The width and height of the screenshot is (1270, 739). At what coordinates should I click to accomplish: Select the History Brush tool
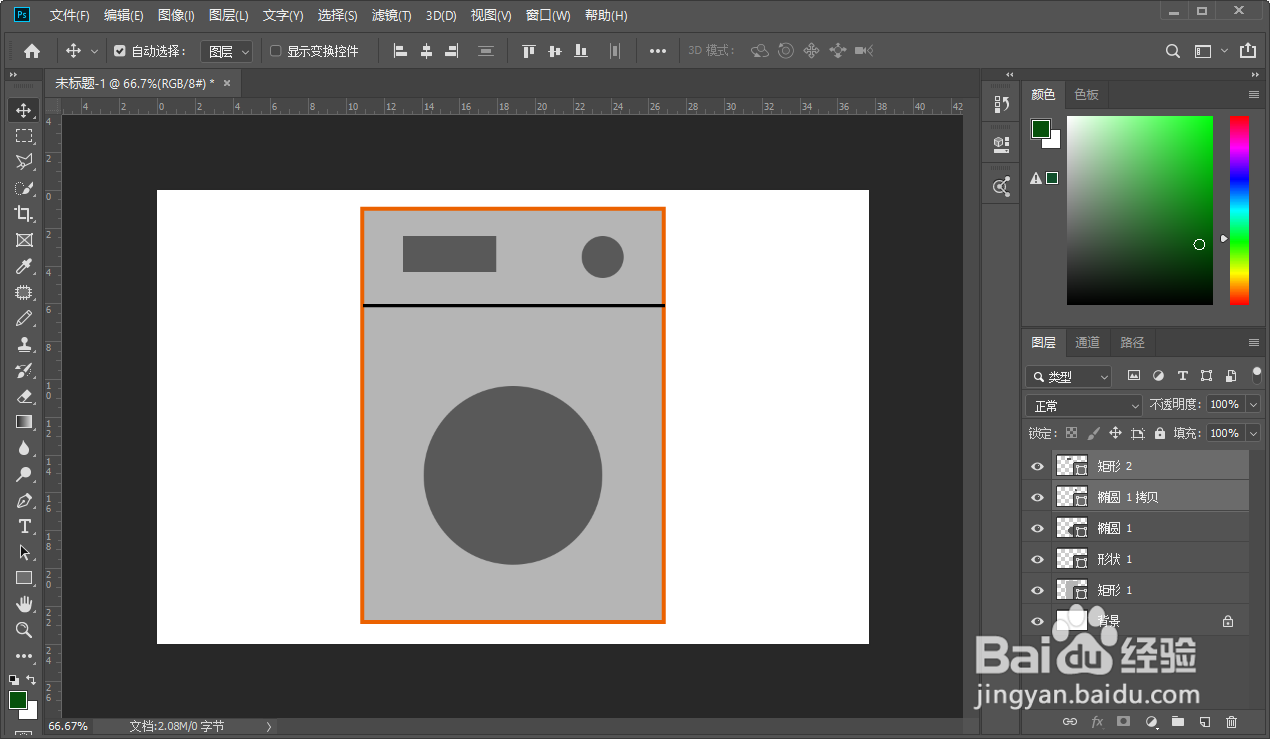(24, 370)
